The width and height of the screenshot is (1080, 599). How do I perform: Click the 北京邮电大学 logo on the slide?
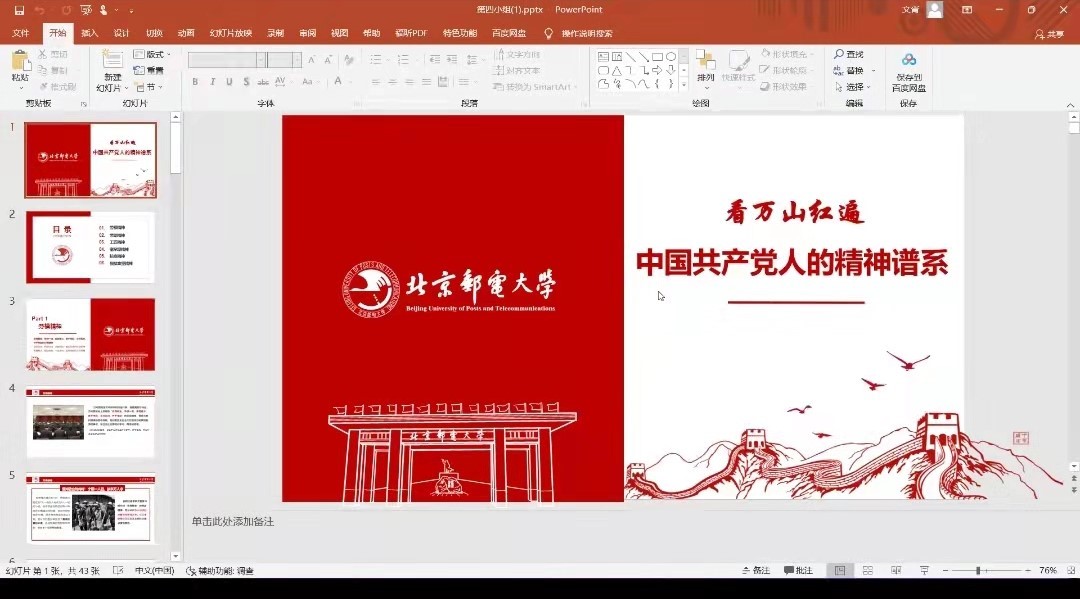[x=448, y=289]
